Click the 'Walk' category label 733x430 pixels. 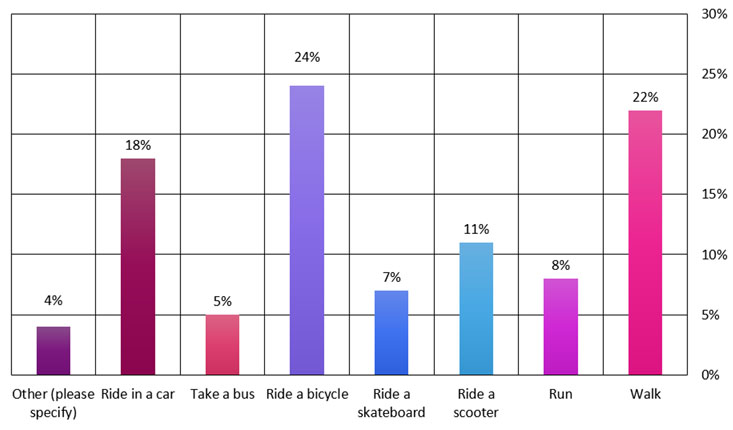tap(645, 394)
